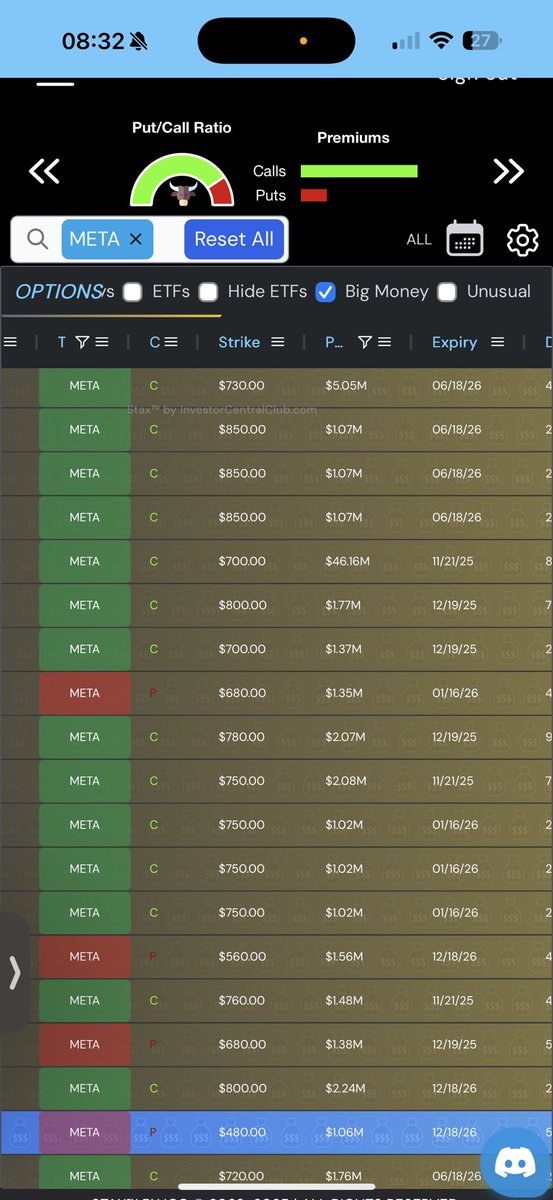This screenshot has height=1200, width=553.
Task: Expand the left side panel arrow
Action: point(14,972)
